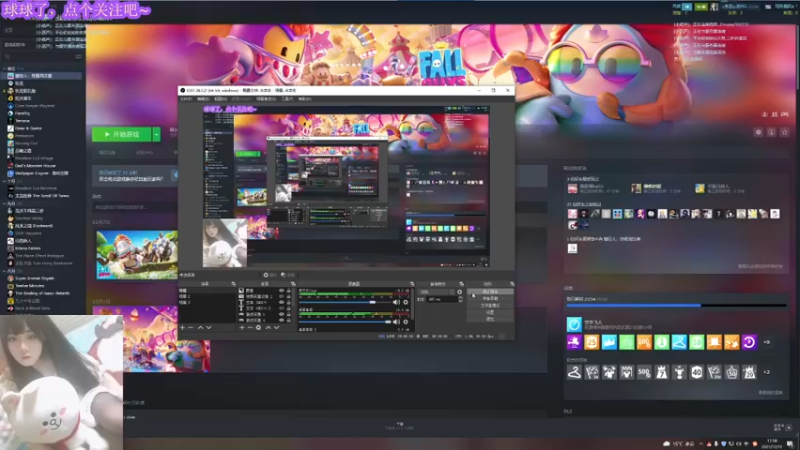
Task: Move scene up in OBS Scenes panel
Action: coord(201,328)
